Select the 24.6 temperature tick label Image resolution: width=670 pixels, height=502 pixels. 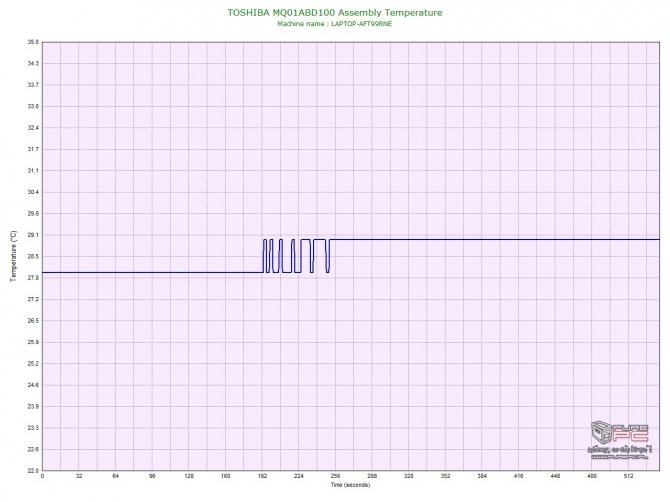(x=33, y=385)
